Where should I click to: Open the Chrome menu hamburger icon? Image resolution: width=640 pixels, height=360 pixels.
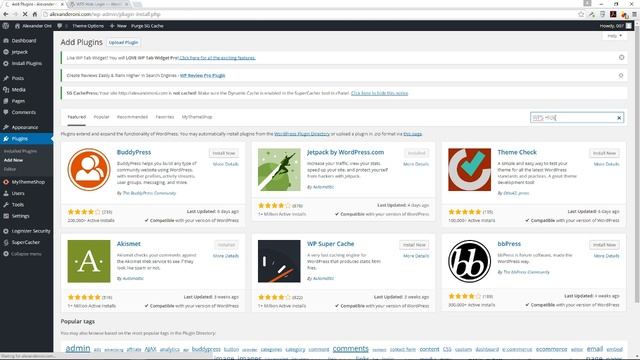click(634, 14)
